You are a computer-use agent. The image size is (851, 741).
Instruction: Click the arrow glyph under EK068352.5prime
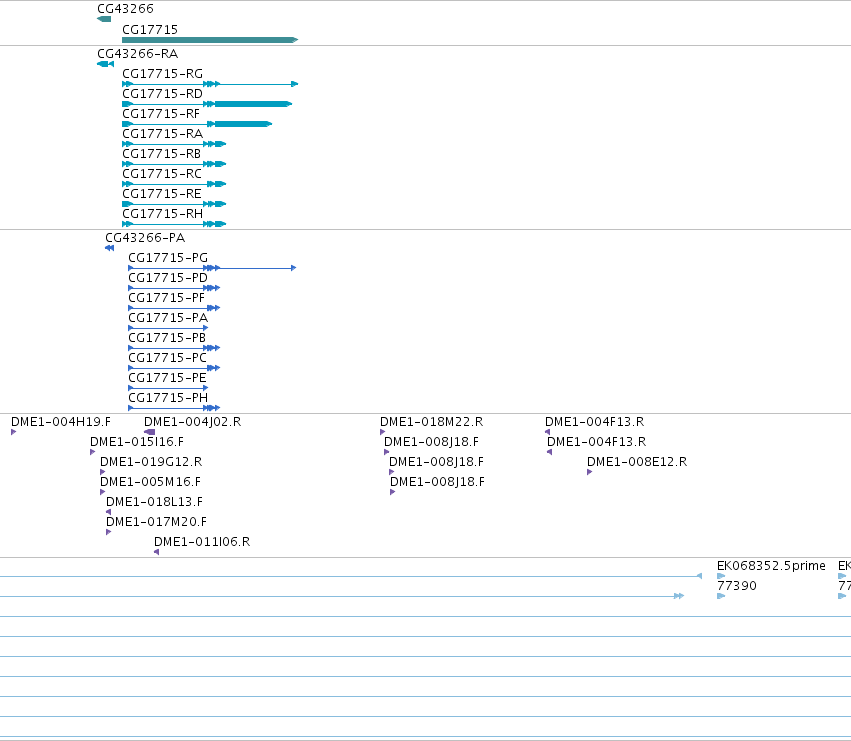tap(721, 576)
